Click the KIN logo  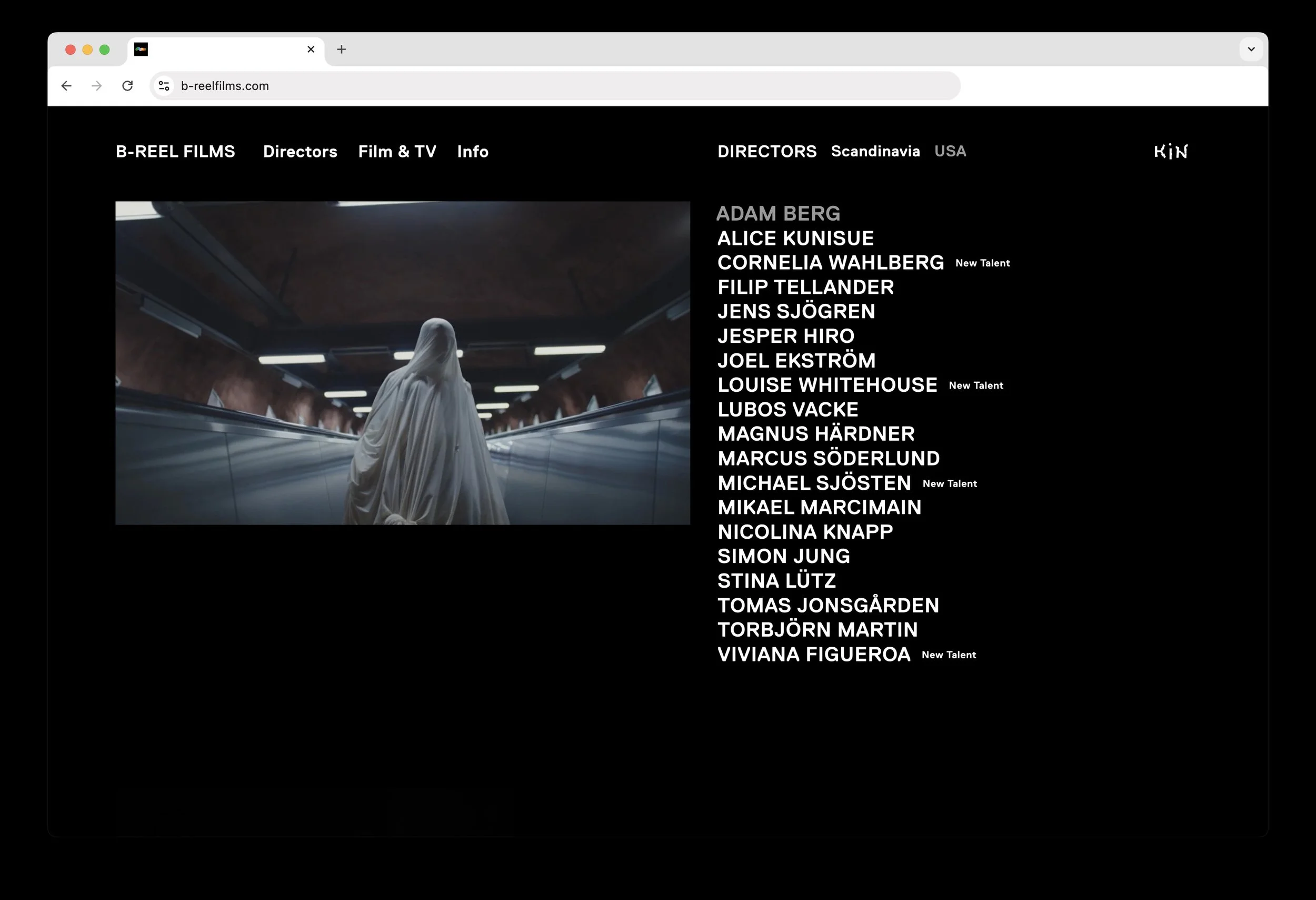[1171, 151]
